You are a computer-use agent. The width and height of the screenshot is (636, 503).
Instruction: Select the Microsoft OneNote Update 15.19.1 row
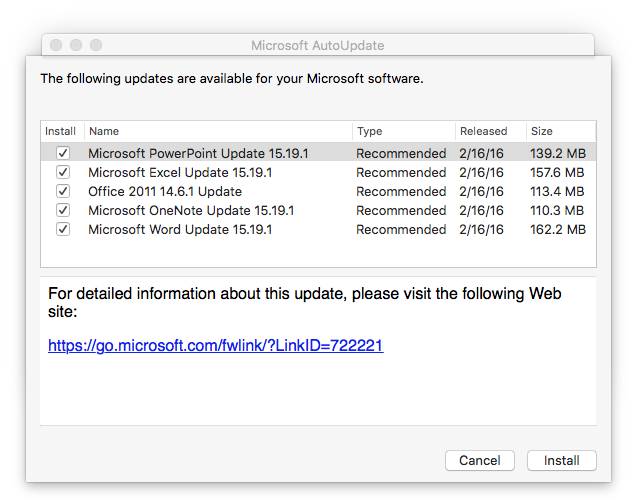click(x=318, y=211)
